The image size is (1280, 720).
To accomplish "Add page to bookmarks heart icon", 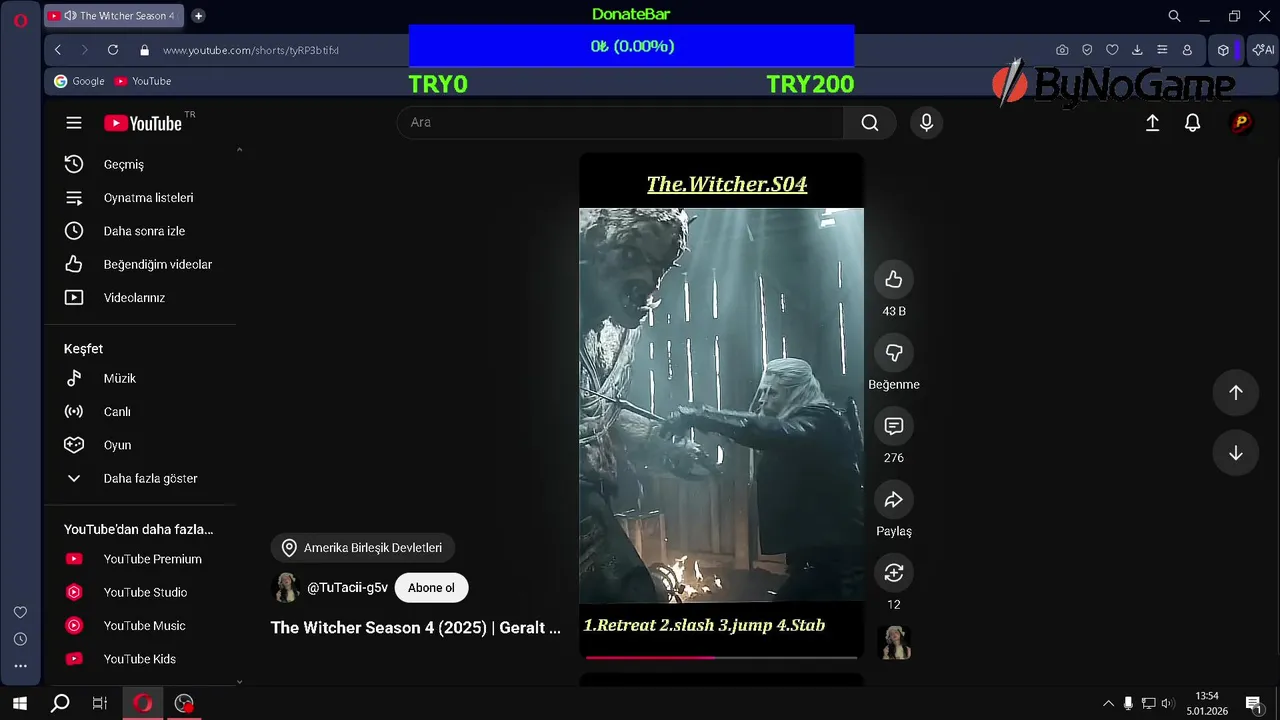I will pos(1112,50).
